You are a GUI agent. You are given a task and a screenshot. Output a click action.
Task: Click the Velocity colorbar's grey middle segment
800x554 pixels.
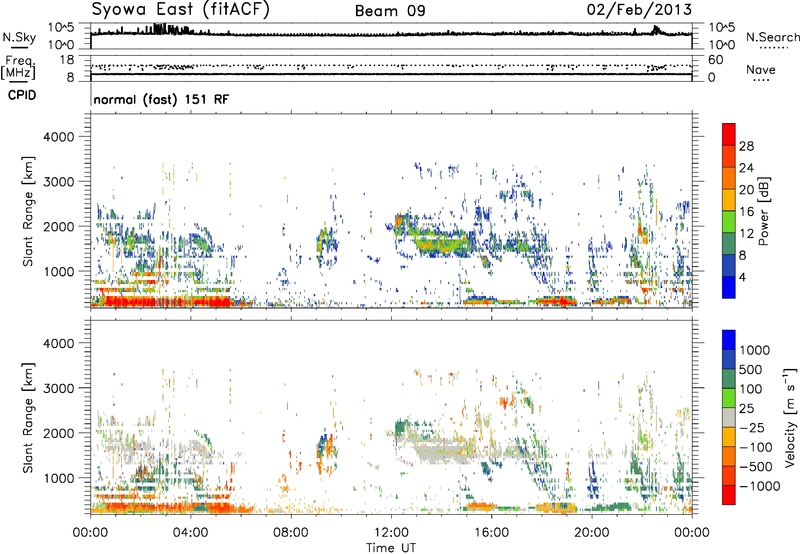coord(729,418)
